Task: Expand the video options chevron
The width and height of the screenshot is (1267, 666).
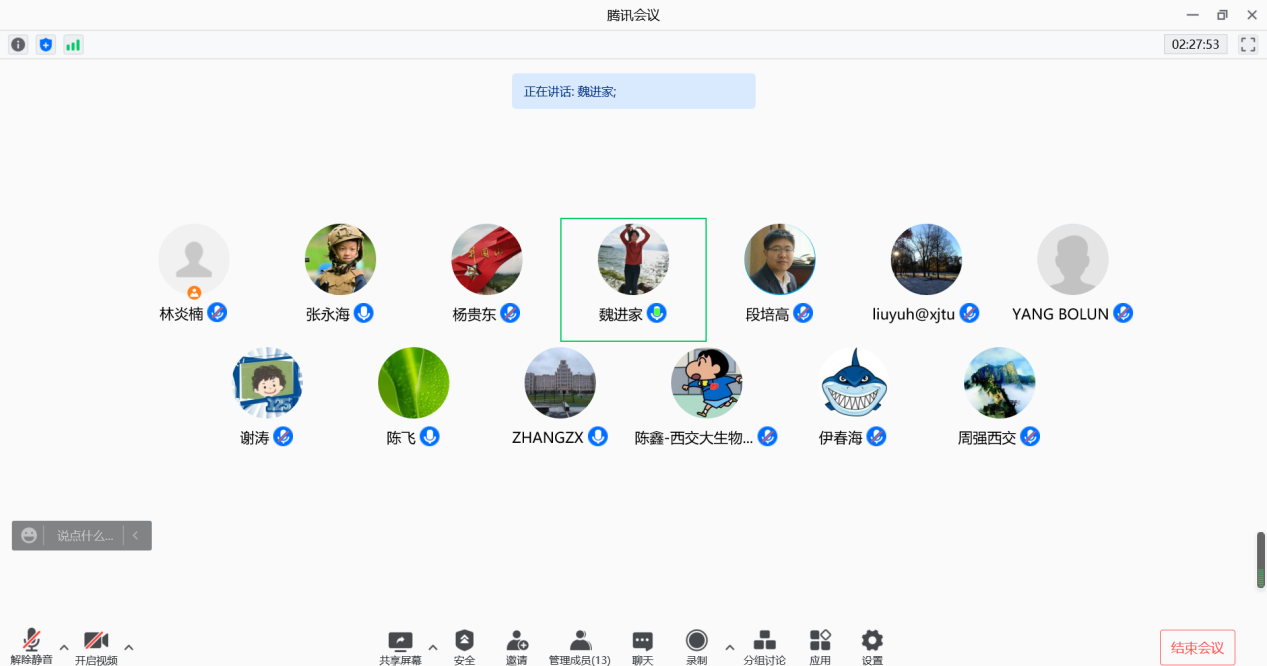Action: point(127,647)
